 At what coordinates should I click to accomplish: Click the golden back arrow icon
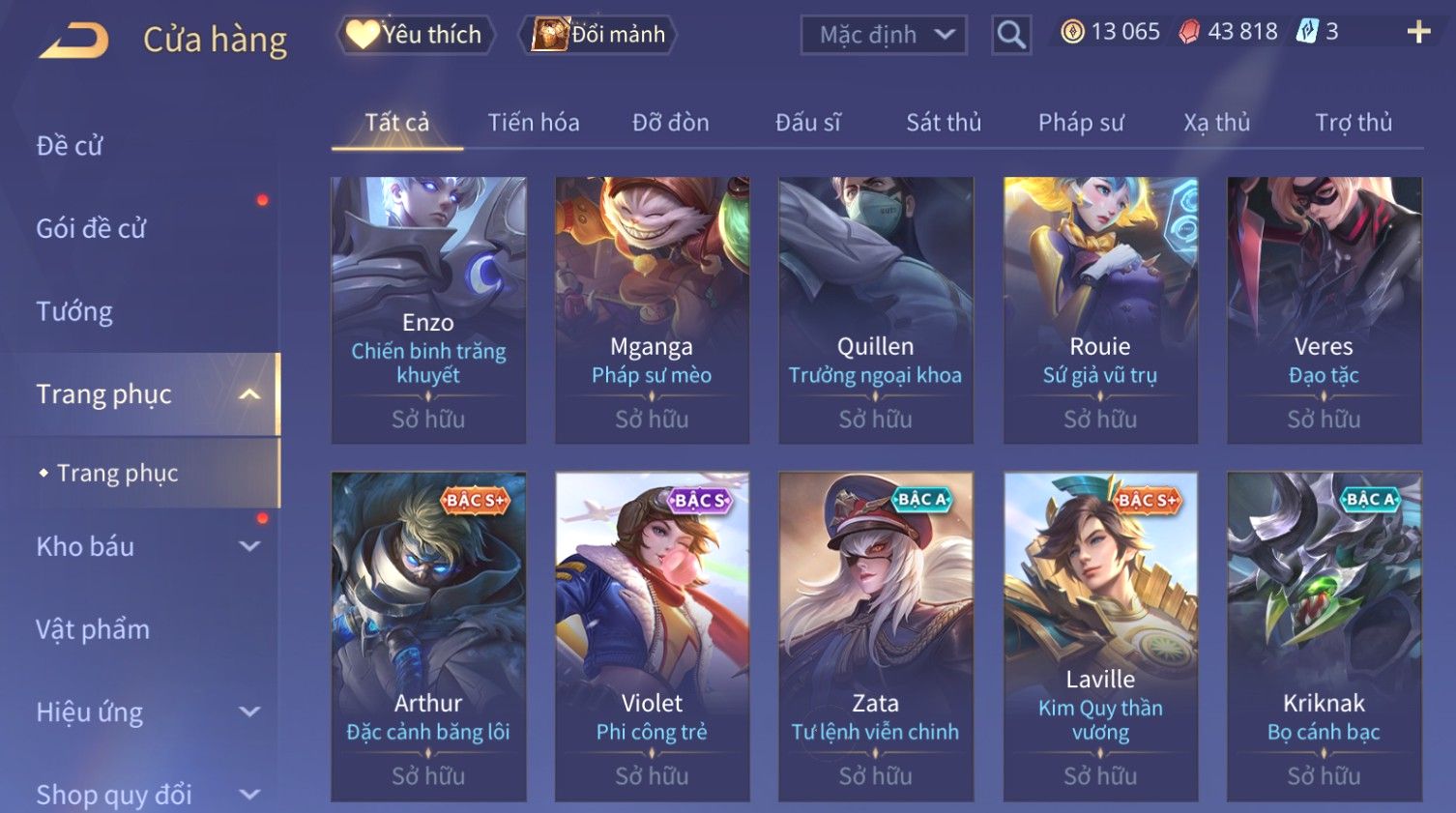(73, 41)
